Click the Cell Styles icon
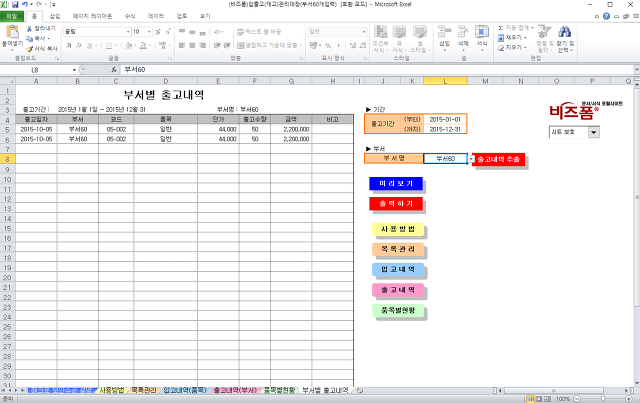The height and width of the screenshot is (403, 640). [419, 31]
